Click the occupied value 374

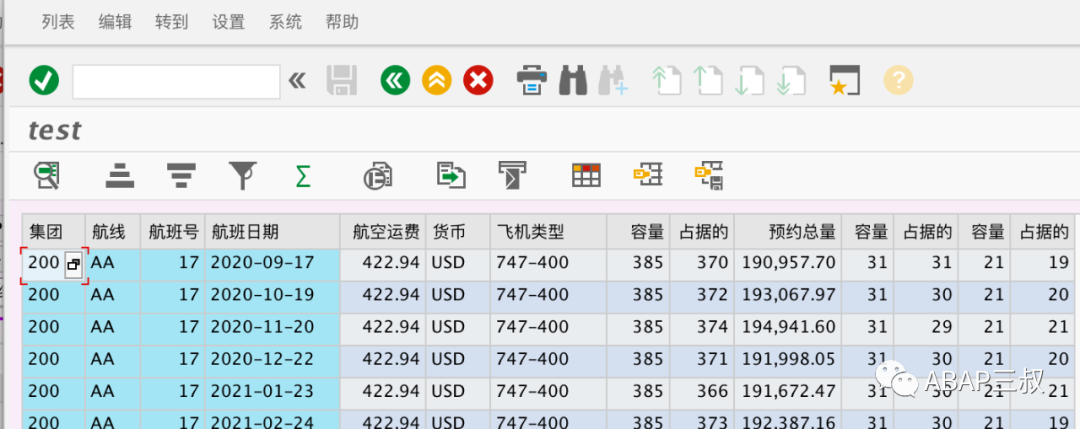702,326
